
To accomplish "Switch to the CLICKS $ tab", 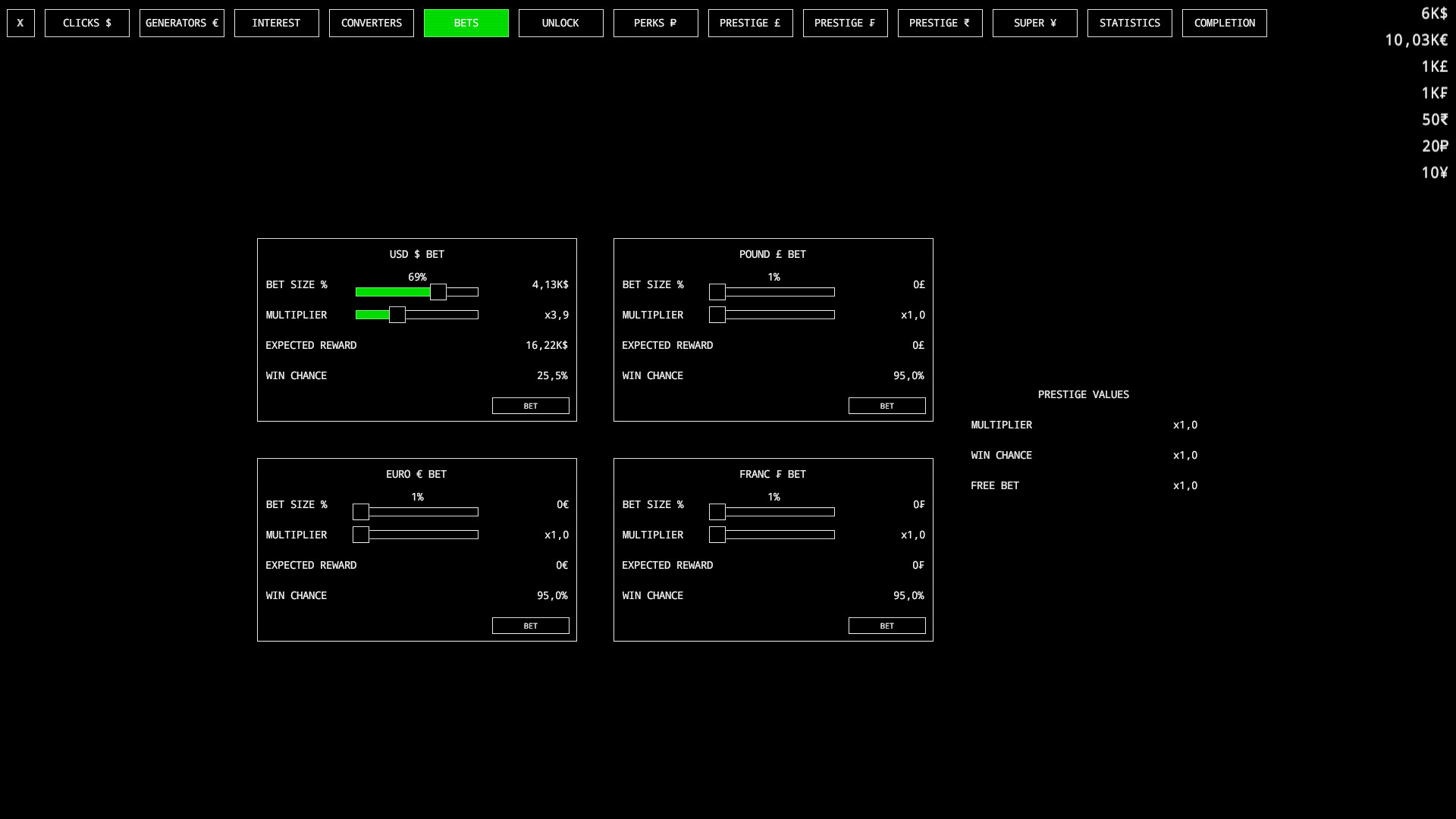I will (86, 23).
